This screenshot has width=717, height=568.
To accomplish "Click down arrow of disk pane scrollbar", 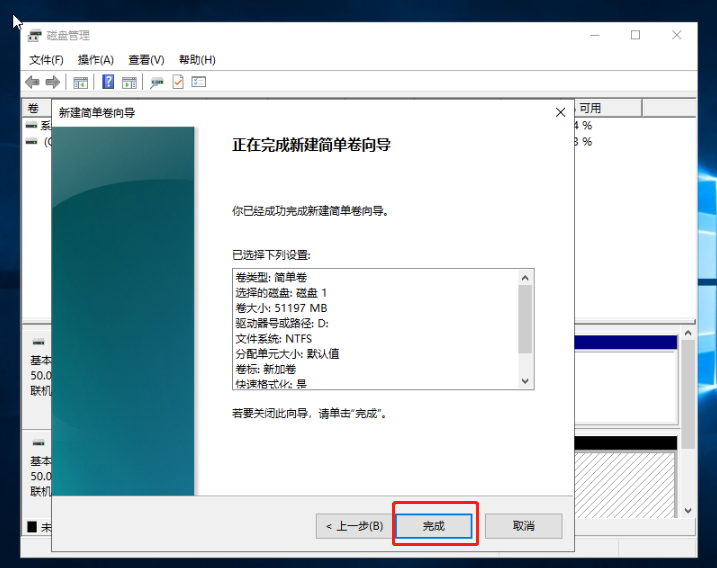I will pyautogui.click(x=688, y=510).
